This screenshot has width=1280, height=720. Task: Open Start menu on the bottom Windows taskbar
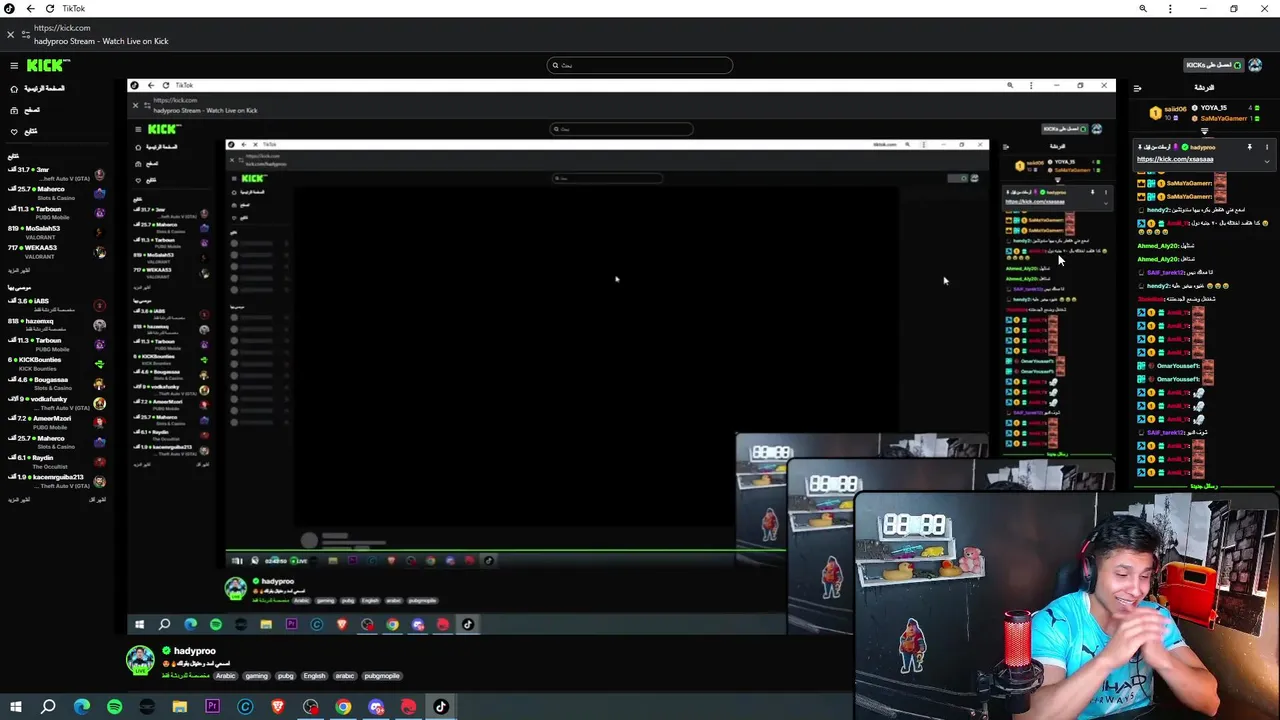click(x=15, y=707)
